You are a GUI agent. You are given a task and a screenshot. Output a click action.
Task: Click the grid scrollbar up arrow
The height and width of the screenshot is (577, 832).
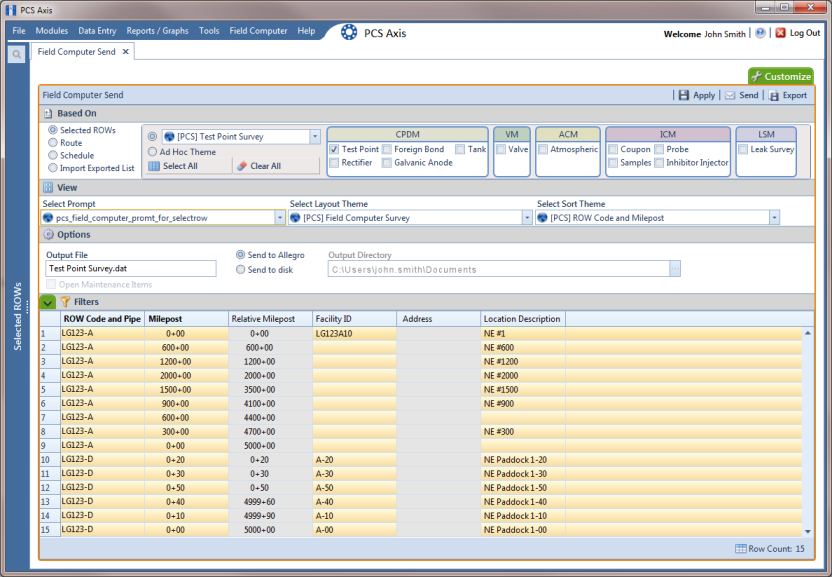808,333
